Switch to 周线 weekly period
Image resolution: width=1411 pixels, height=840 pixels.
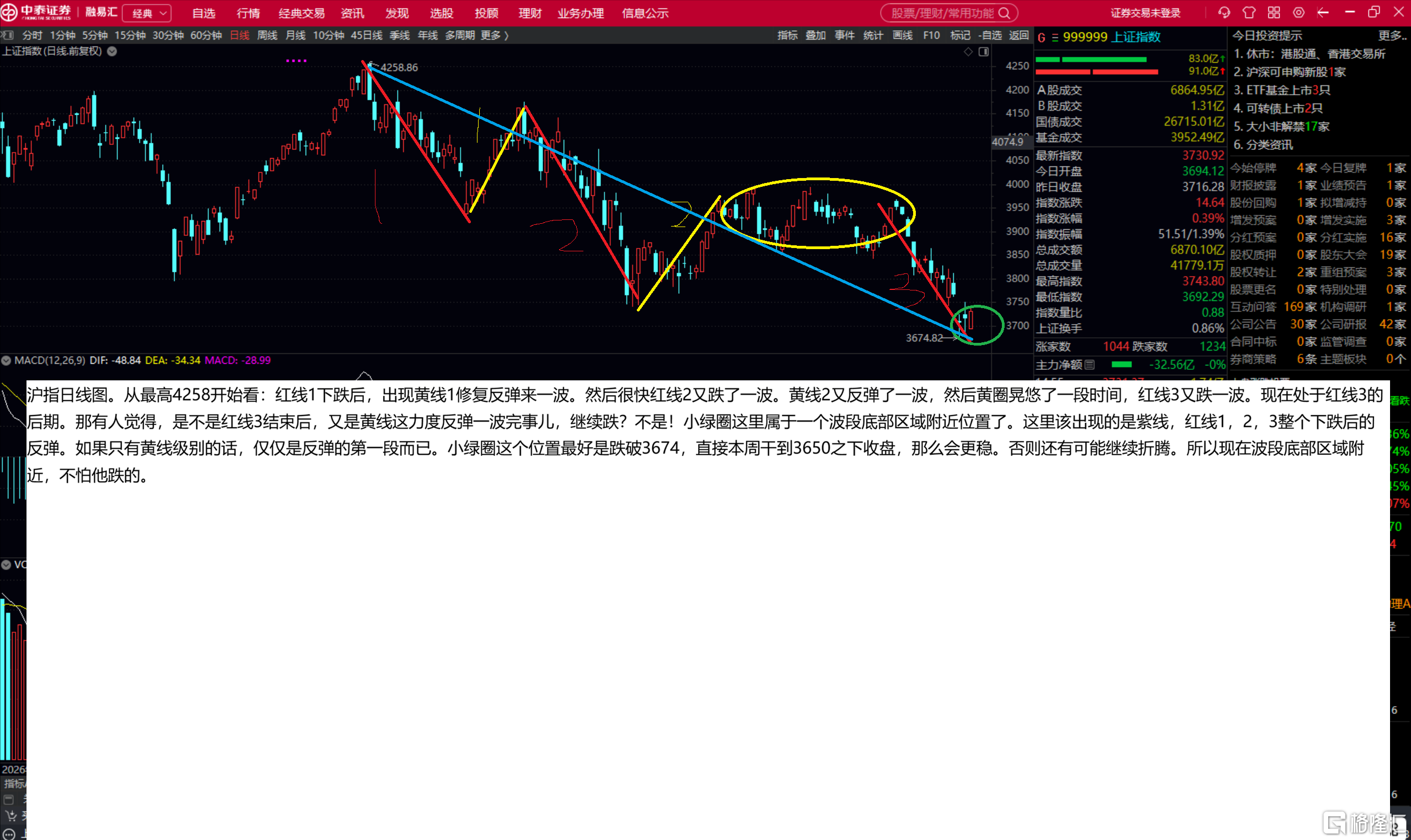[267, 35]
